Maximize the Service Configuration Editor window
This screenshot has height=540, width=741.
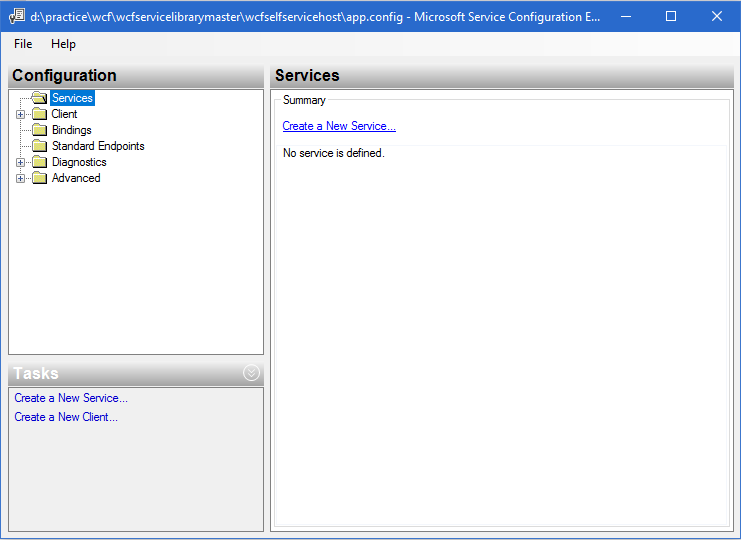pos(671,17)
